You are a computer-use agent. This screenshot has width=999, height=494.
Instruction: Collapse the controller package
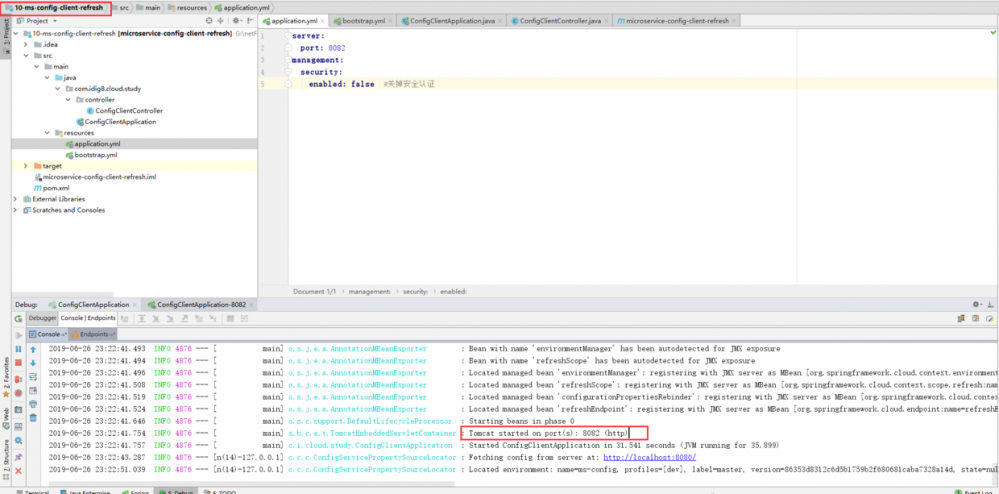pos(68,99)
